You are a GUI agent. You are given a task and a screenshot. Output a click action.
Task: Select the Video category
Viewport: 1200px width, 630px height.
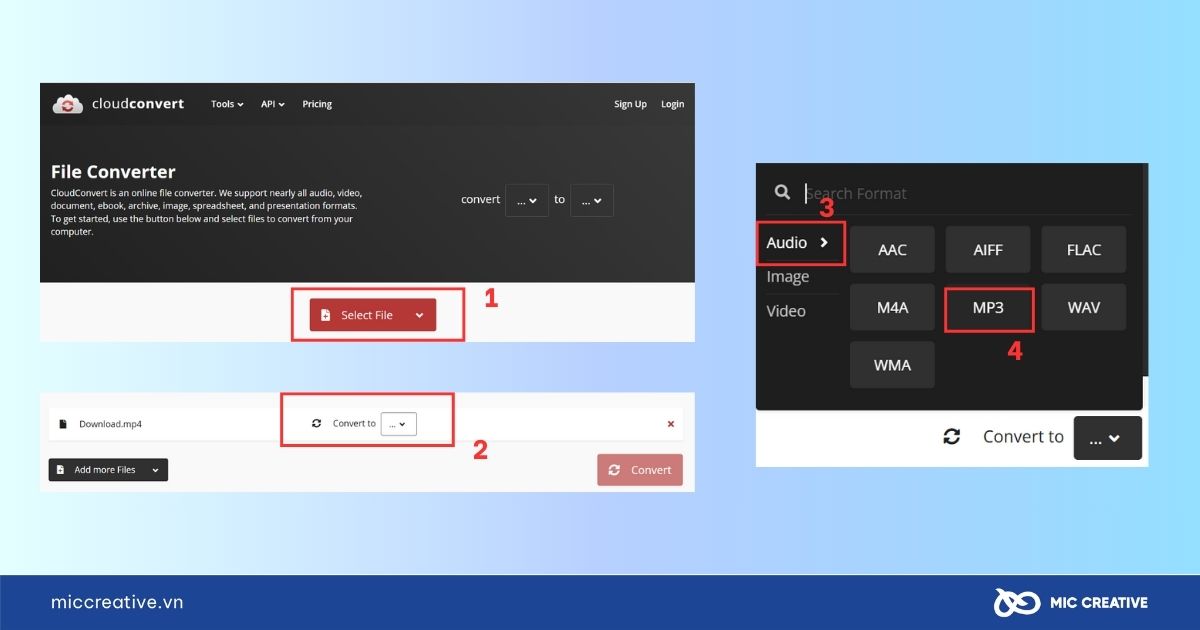click(786, 311)
